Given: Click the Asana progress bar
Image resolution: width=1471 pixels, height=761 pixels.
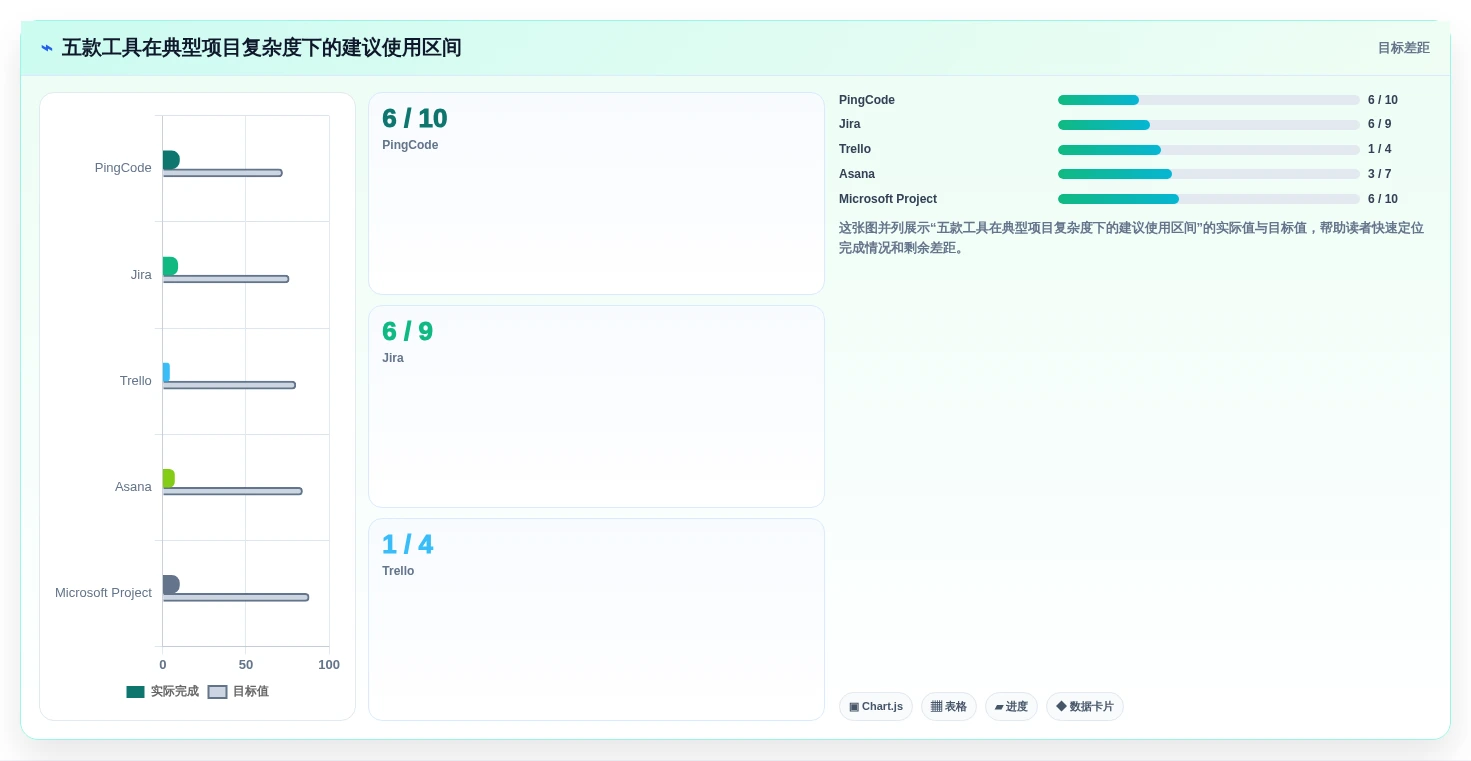Looking at the screenshot, I should [1209, 174].
